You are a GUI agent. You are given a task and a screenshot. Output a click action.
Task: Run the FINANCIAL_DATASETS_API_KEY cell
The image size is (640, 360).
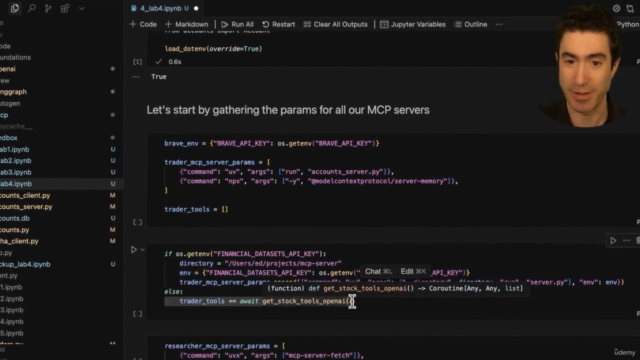[134, 249]
